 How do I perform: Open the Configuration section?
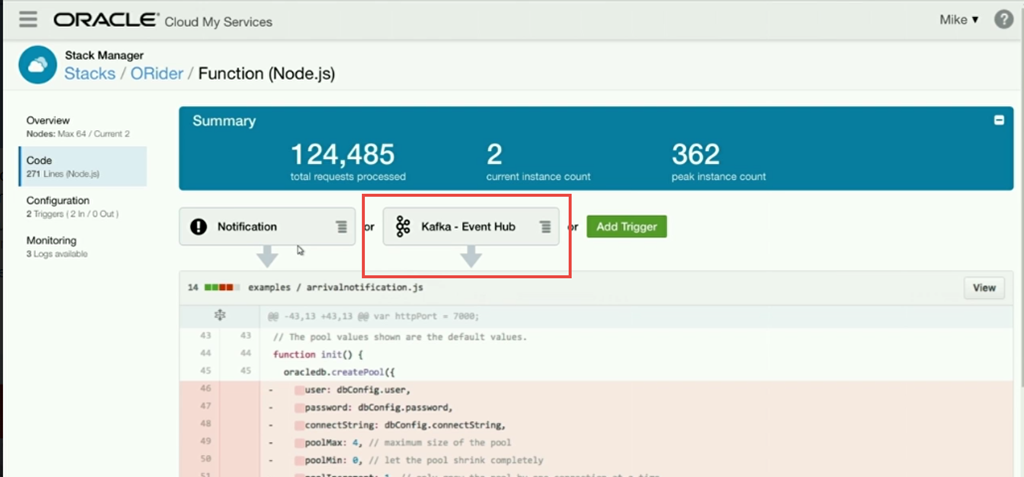click(58, 200)
